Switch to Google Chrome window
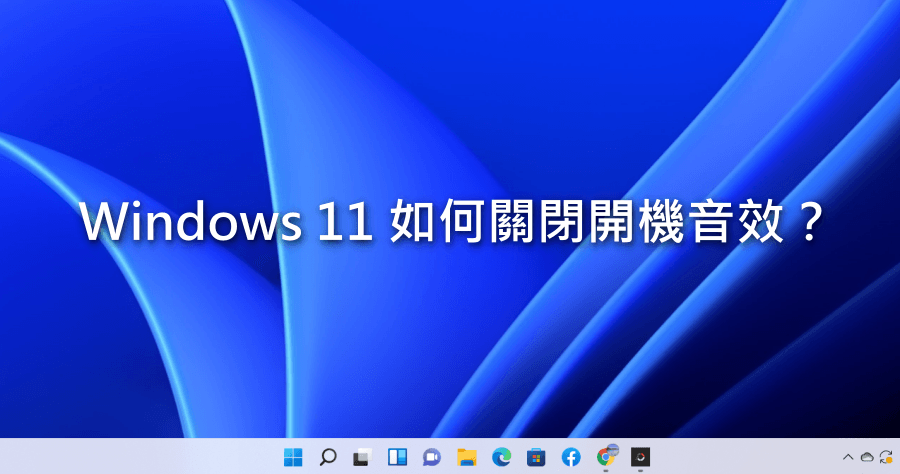Viewport: 900px width, 474px height. point(606,456)
